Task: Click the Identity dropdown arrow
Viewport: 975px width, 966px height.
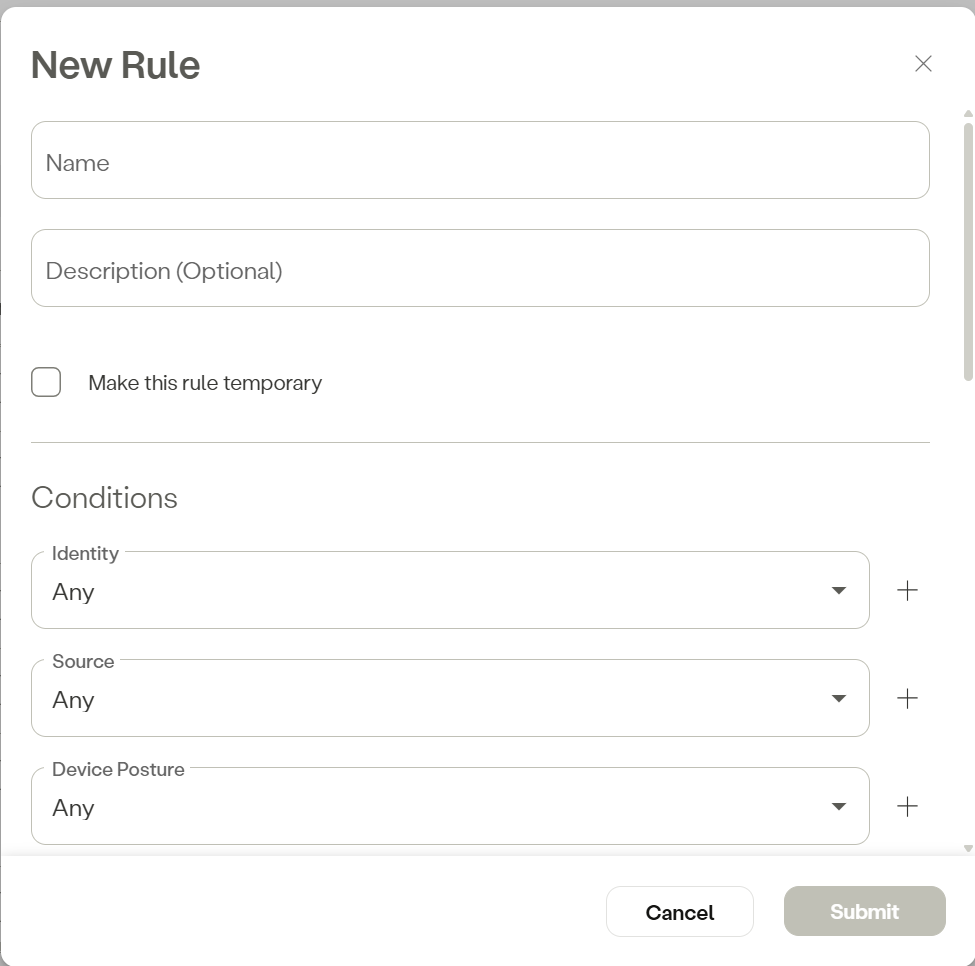Action: 839,591
